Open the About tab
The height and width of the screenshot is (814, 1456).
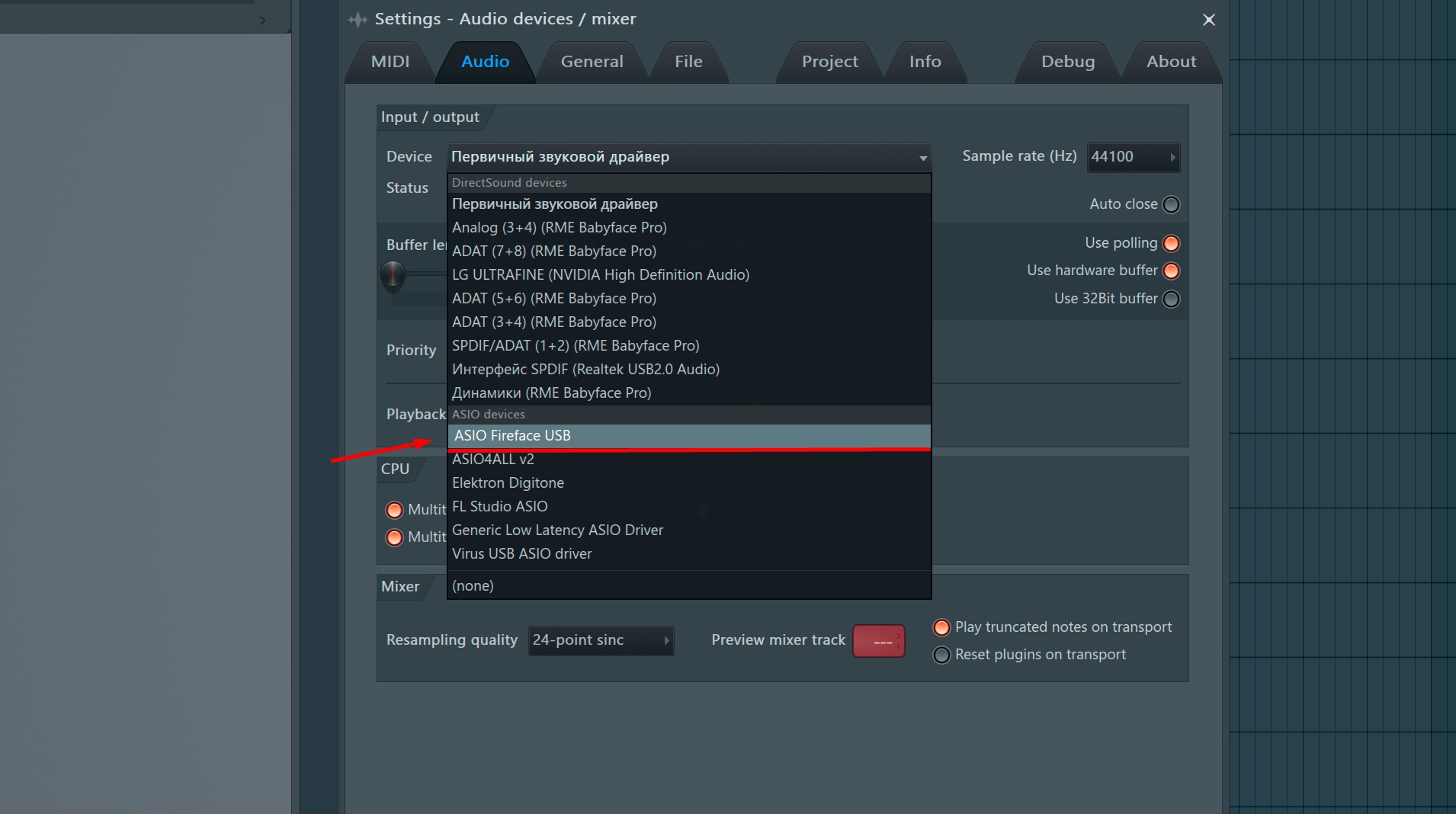click(1172, 62)
